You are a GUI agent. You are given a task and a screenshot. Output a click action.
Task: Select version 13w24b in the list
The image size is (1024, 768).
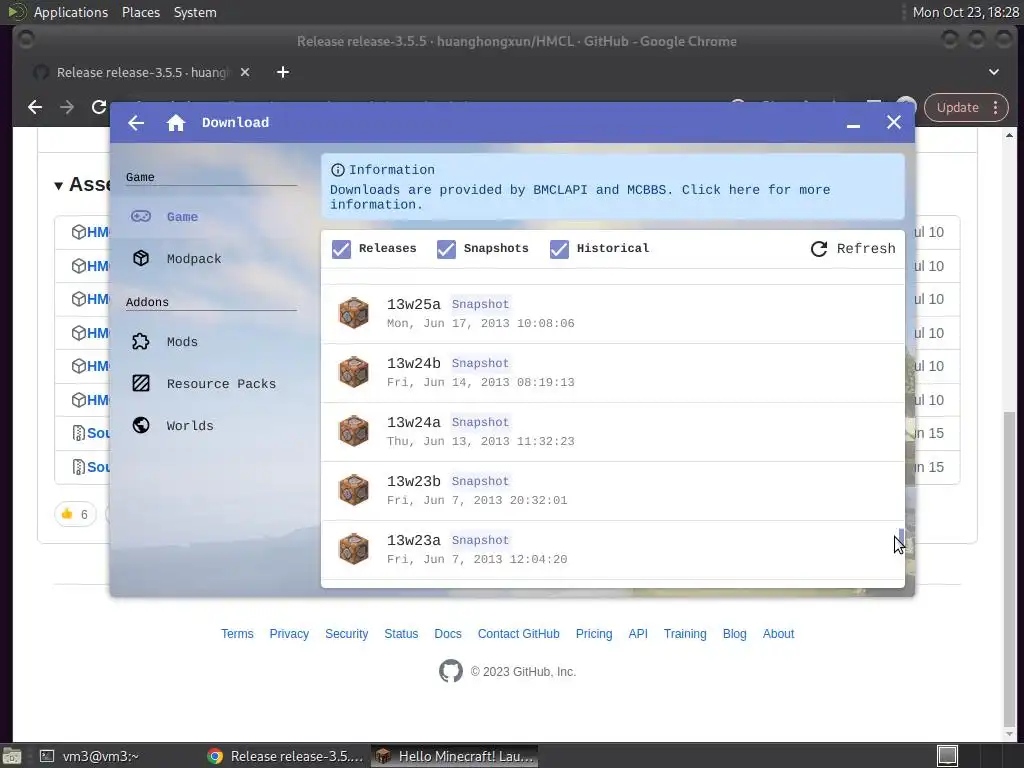(x=613, y=372)
